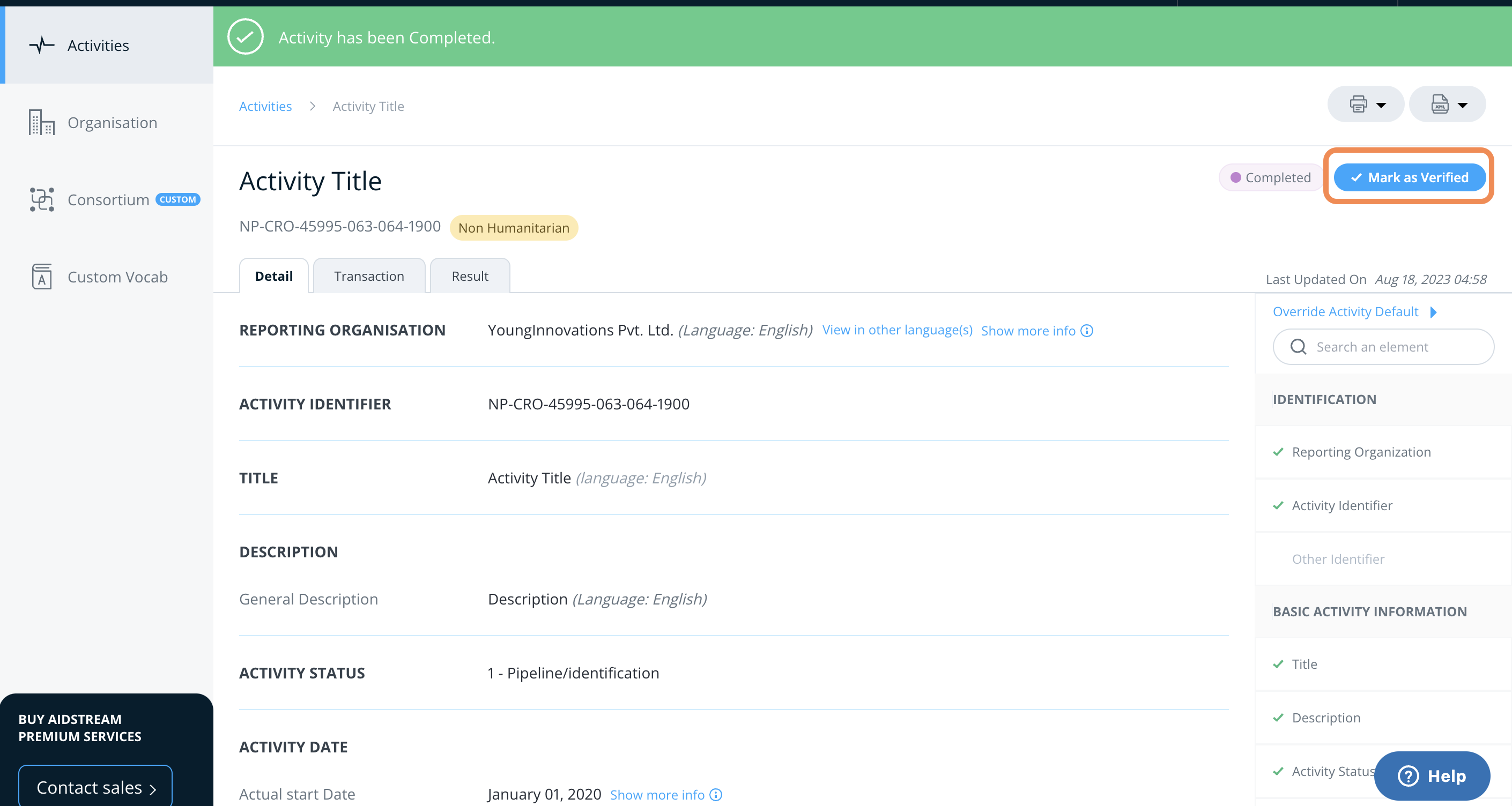Click the Search an element field
The image size is (1512, 806).
pos(1383,347)
